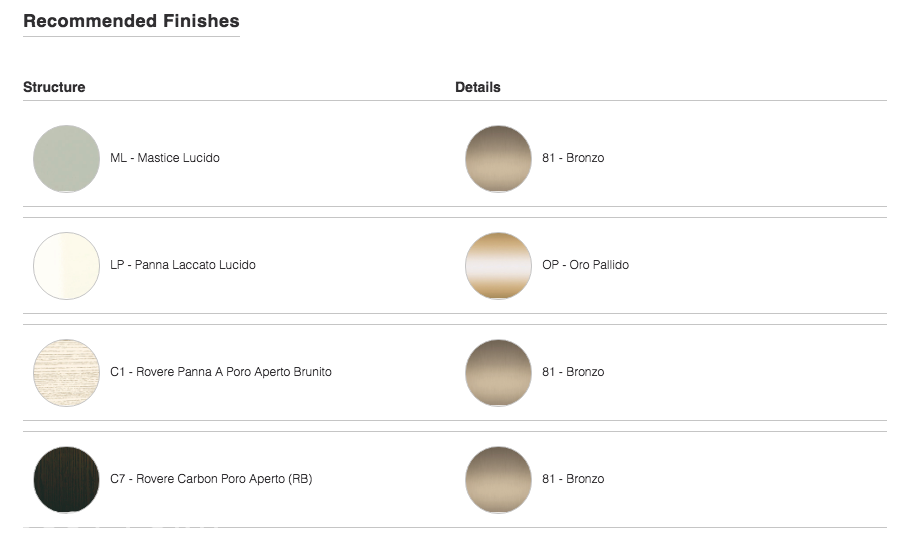Open C7 - Rovere Carbon Poro Aperto (RB)
910x556 pixels.
tap(211, 479)
